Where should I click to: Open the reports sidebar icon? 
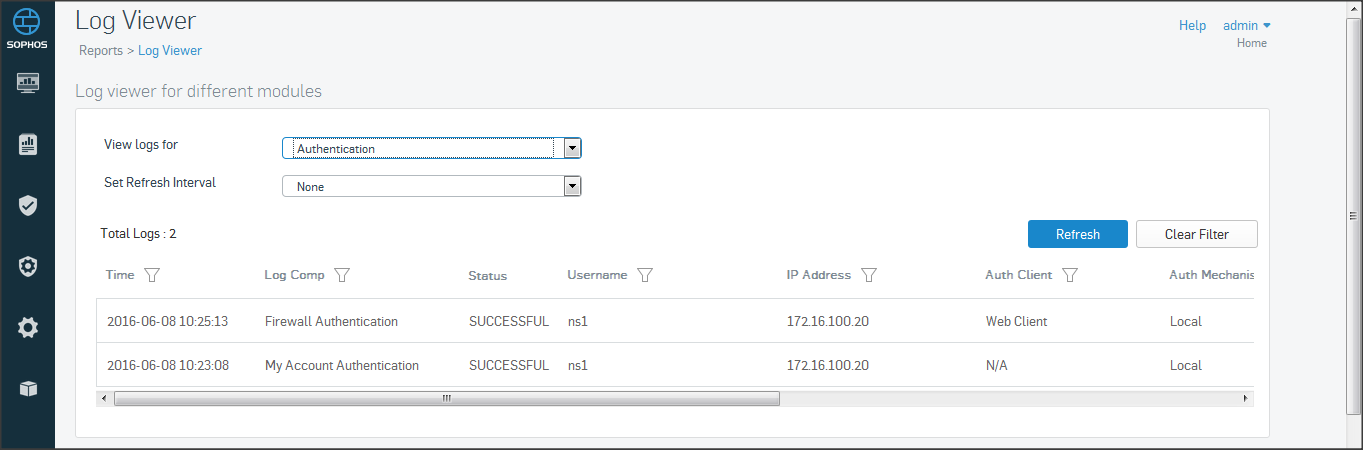[28, 145]
